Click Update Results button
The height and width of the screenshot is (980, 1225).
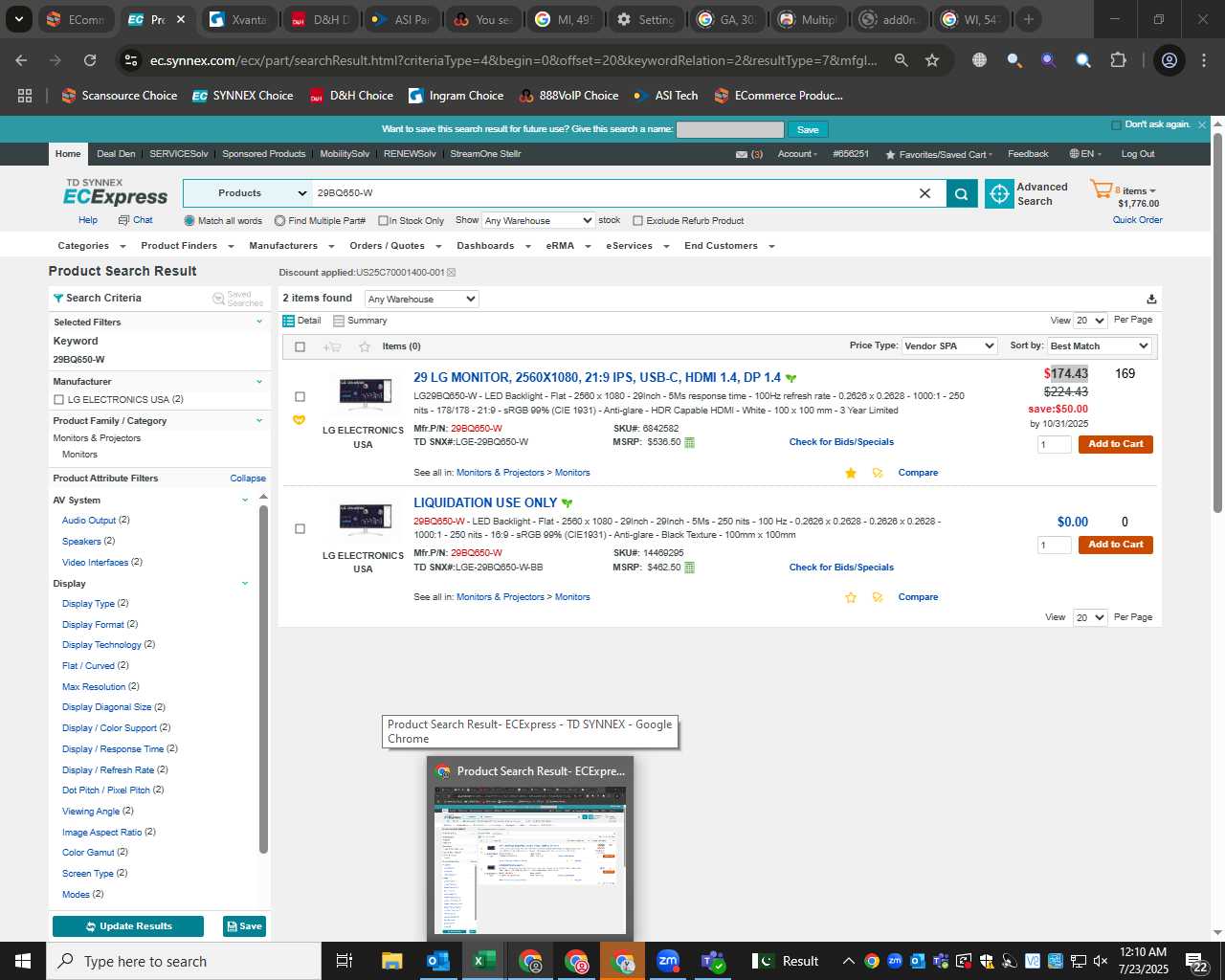128,926
